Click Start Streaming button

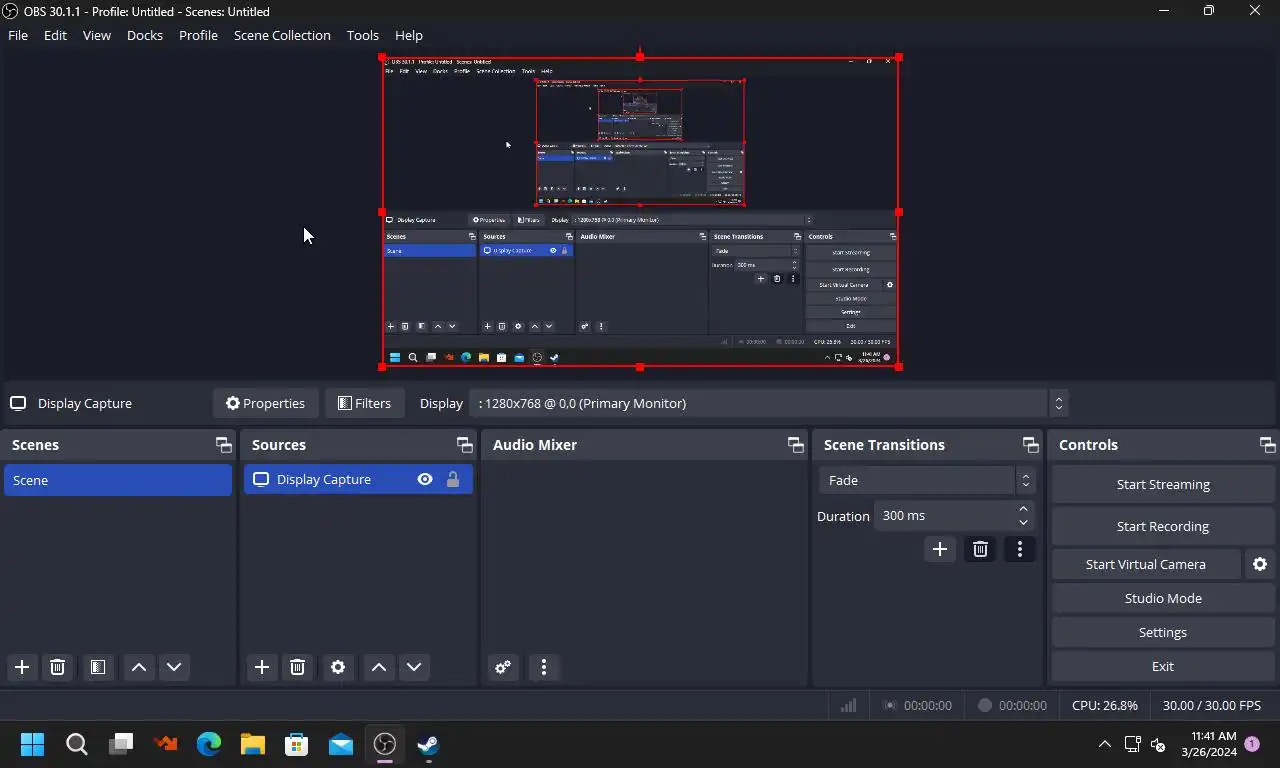(x=1163, y=484)
